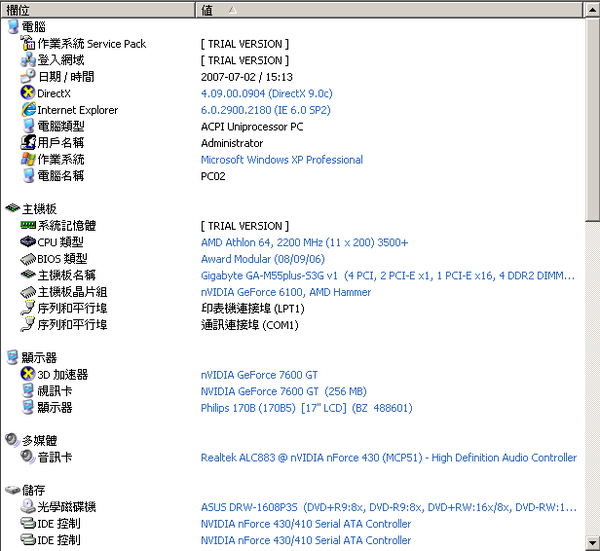
Task: Open the Microsoft Windows XP Professional link
Action: click(282, 160)
